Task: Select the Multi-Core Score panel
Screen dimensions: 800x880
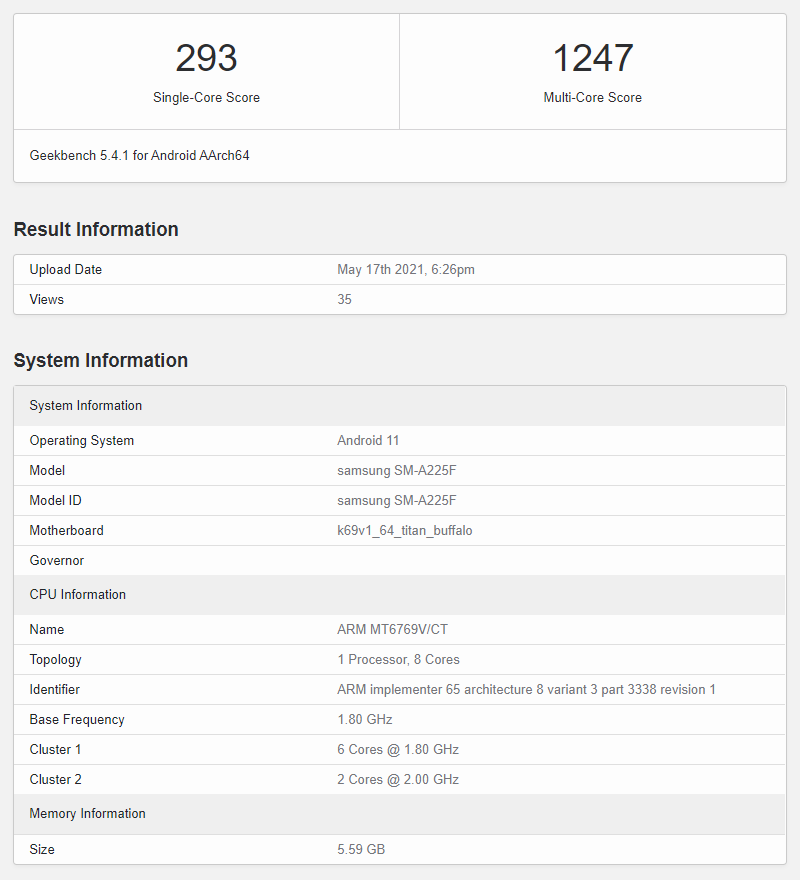Action: click(592, 72)
